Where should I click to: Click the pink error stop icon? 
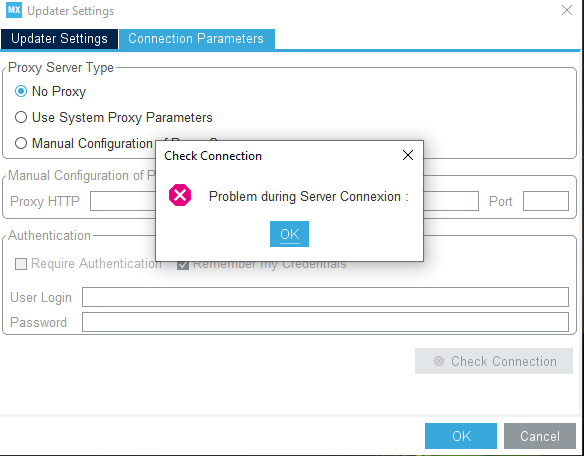tap(180, 195)
